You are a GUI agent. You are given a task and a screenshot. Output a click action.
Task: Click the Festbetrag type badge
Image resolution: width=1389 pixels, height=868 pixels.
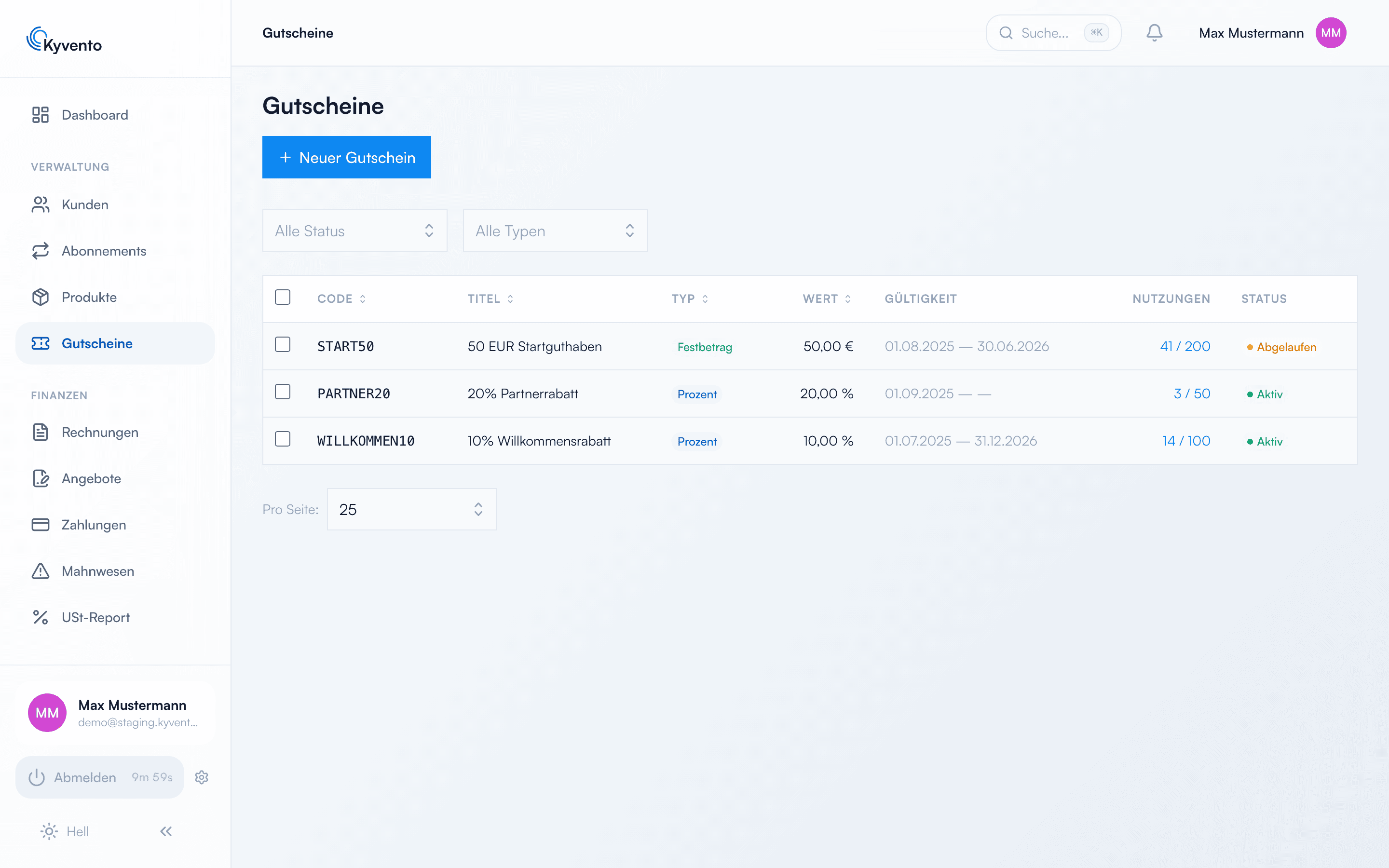[x=704, y=347]
